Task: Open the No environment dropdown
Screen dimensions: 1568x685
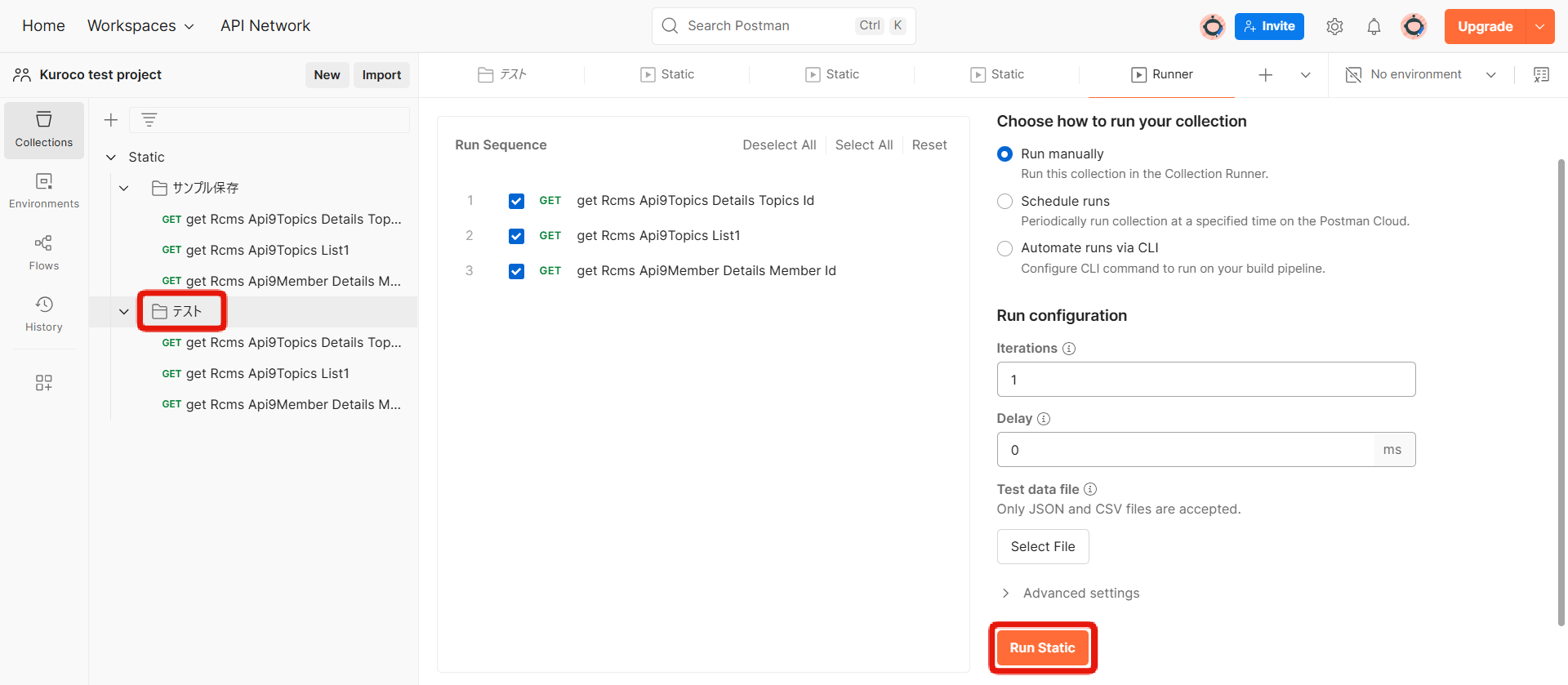Action: [1421, 74]
